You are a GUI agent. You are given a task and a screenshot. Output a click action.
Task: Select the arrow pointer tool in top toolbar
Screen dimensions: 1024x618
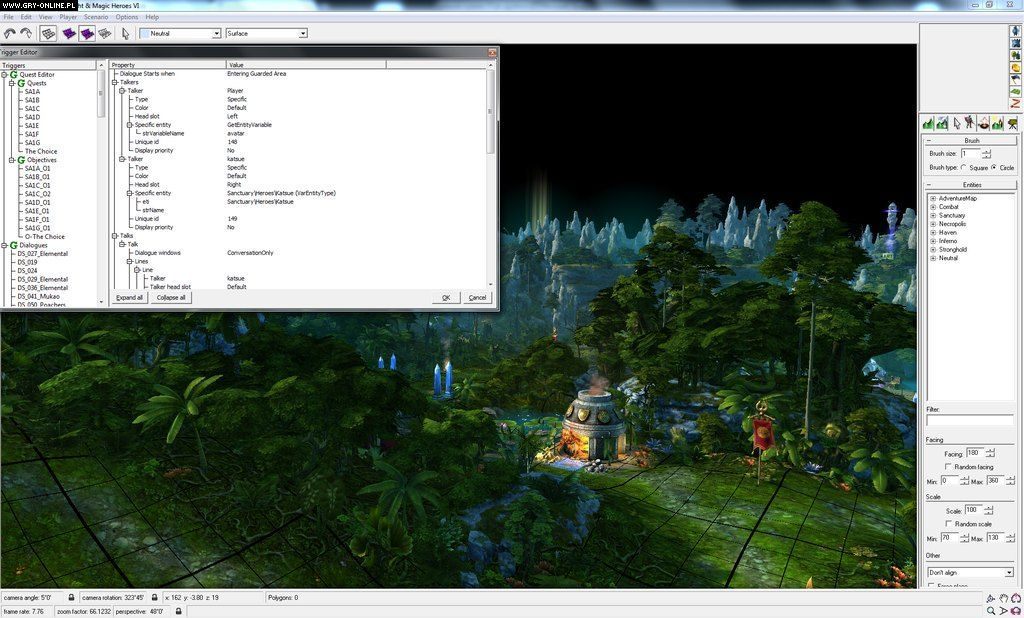coord(125,33)
